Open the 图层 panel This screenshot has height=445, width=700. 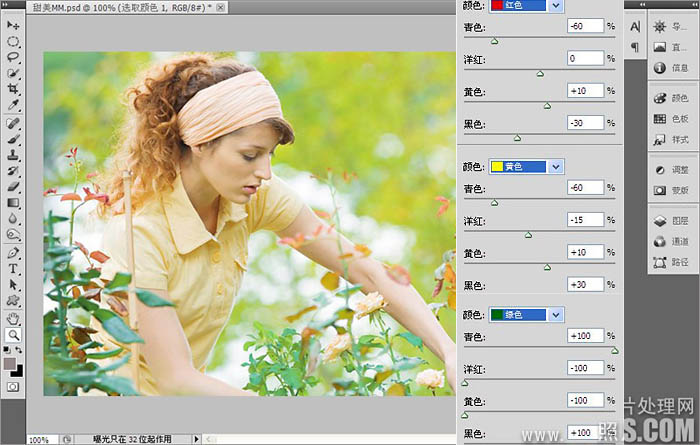tap(673, 221)
